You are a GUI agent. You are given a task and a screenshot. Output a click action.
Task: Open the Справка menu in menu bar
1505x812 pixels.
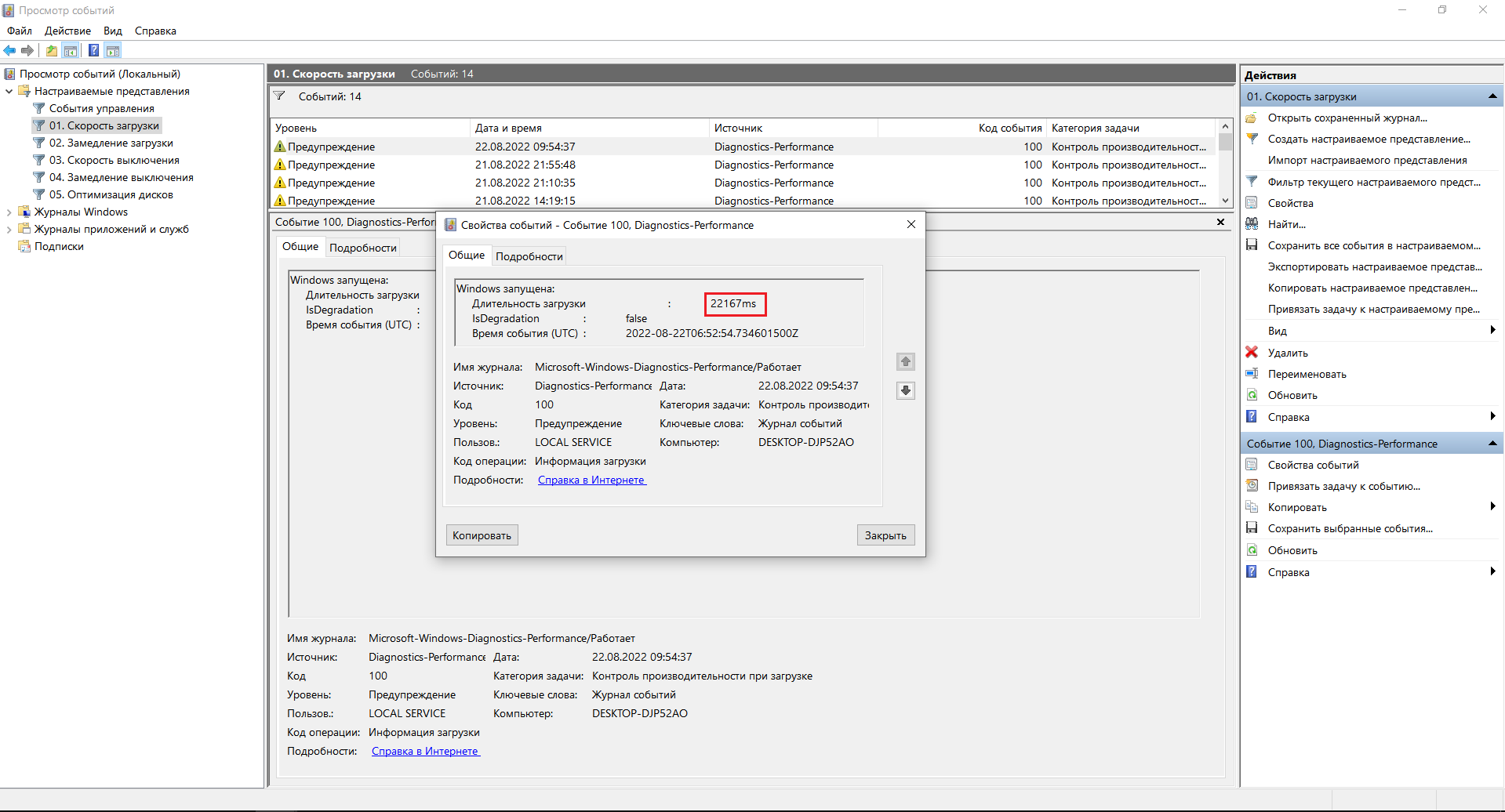click(155, 31)
